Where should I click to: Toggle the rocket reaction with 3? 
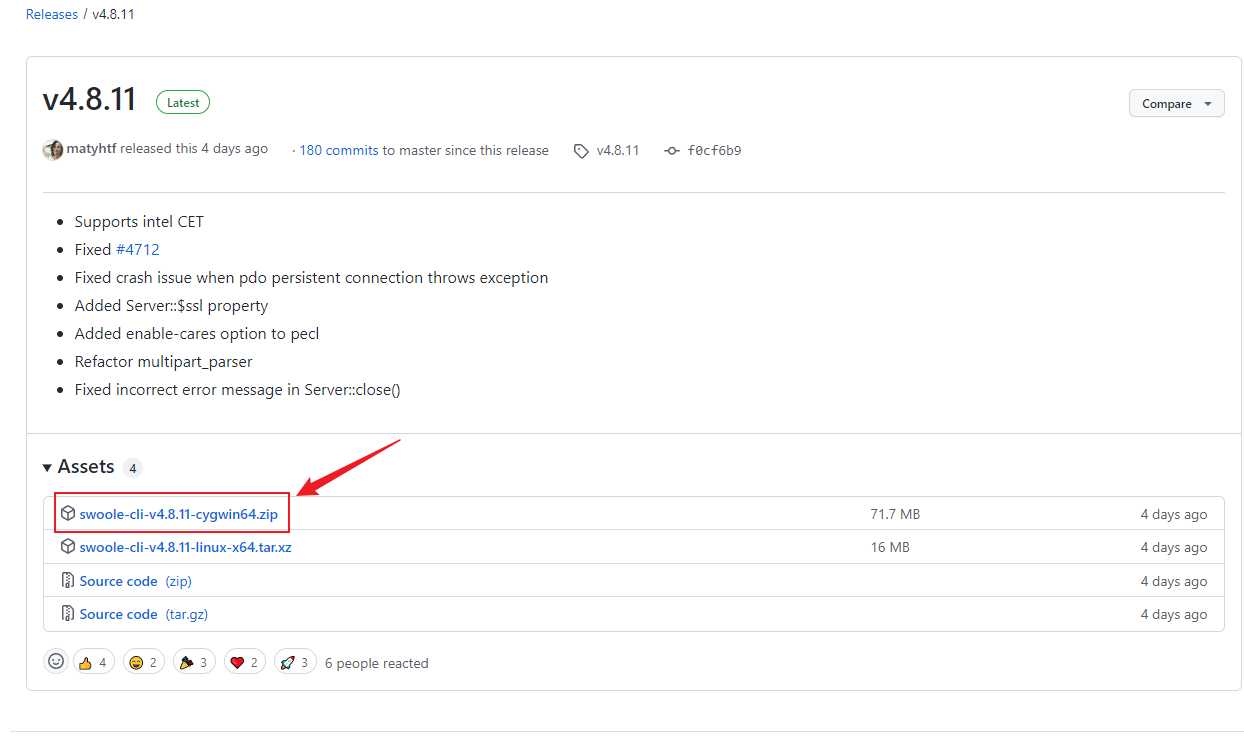point(296,662)
